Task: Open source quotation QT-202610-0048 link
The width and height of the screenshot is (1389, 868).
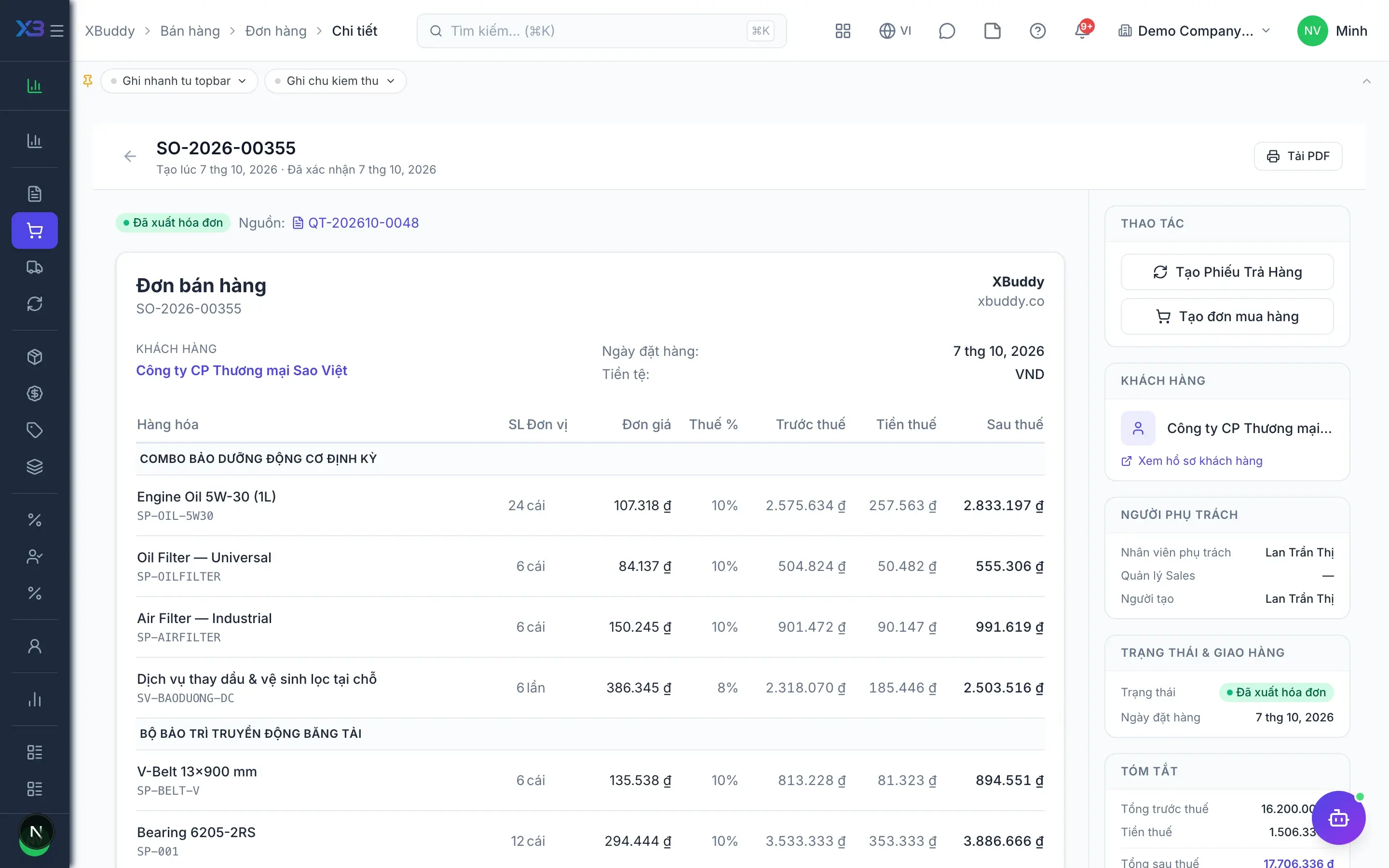Action: coord(356,223)
